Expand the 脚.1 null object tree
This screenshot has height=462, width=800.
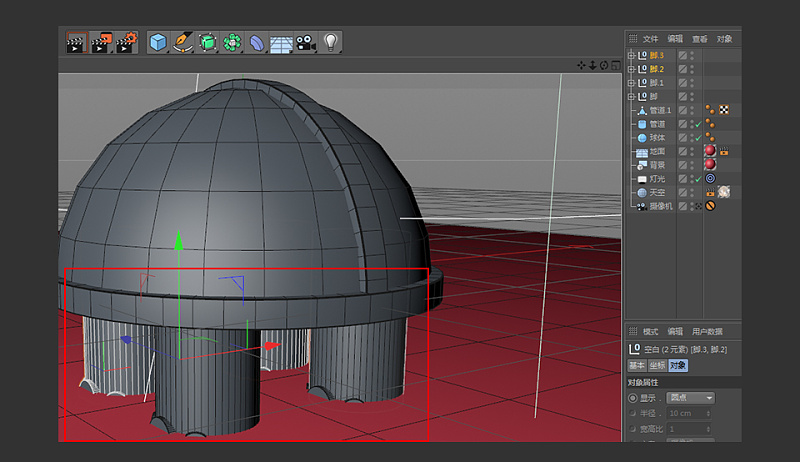point(631,83)
